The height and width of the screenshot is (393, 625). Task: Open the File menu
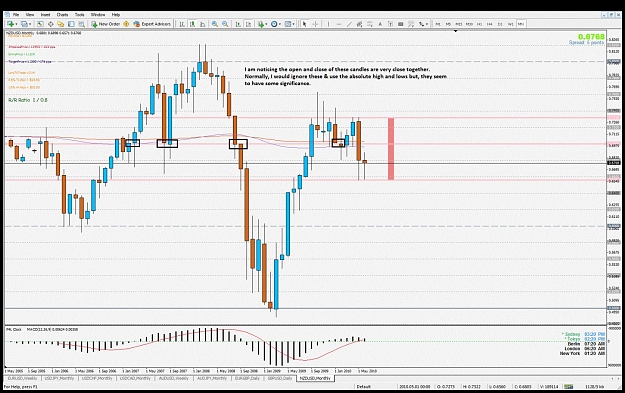pyautogui.click(x=16, y=15)
